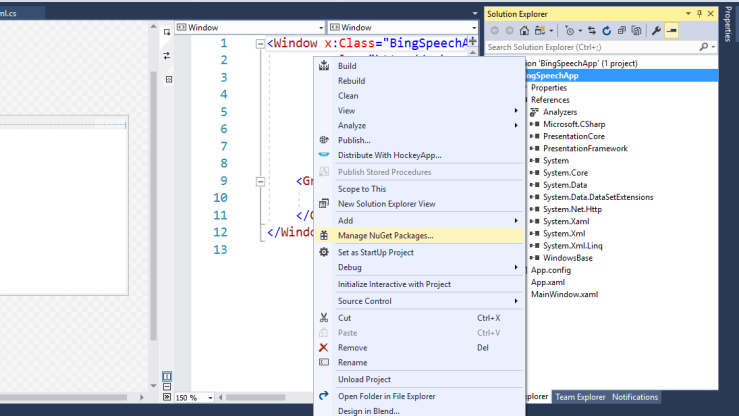Open Properties wrench icon in Solution Explorer
Screen dimensions: 739x416
[656, 31]
